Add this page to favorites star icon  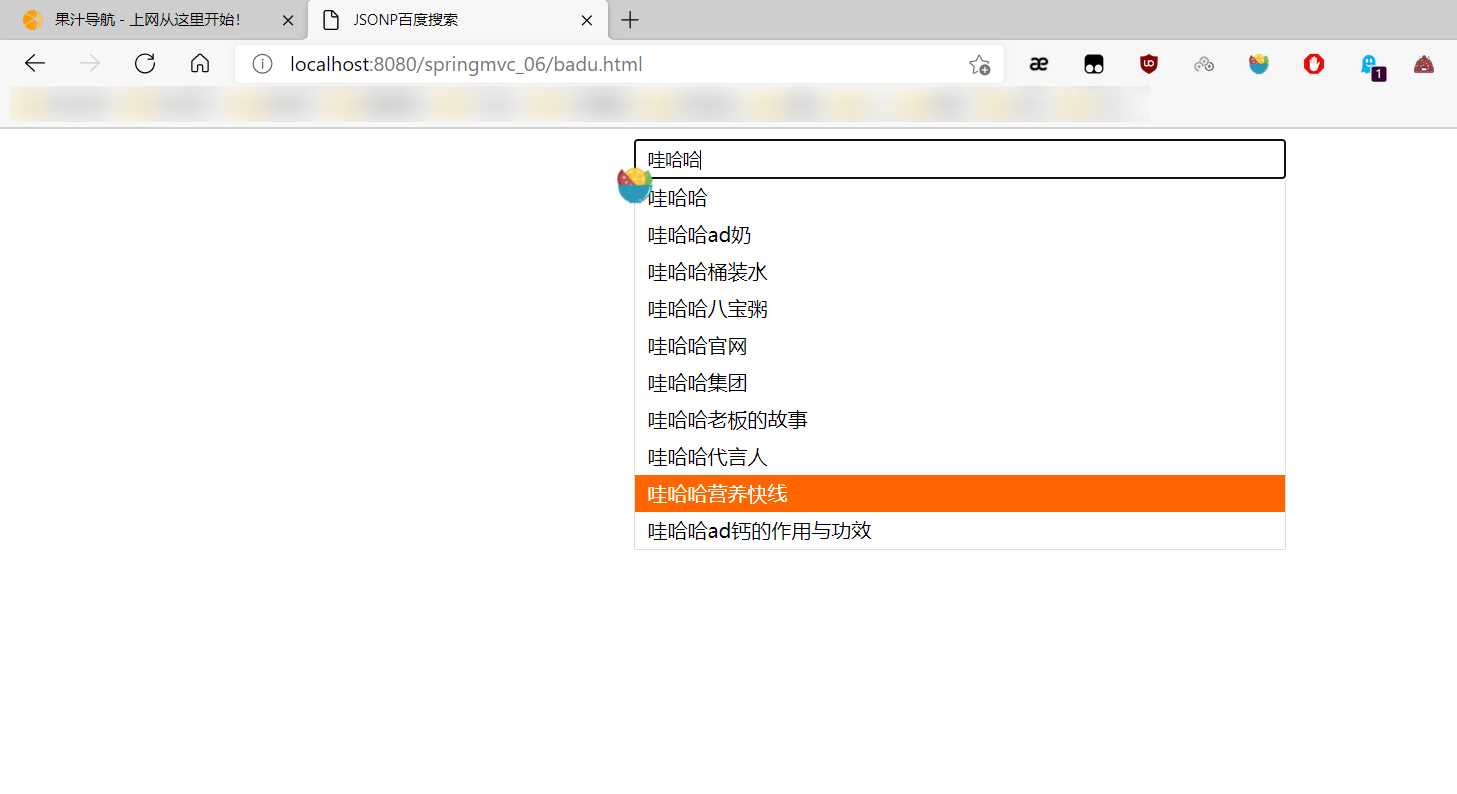(x=979, y=65)
